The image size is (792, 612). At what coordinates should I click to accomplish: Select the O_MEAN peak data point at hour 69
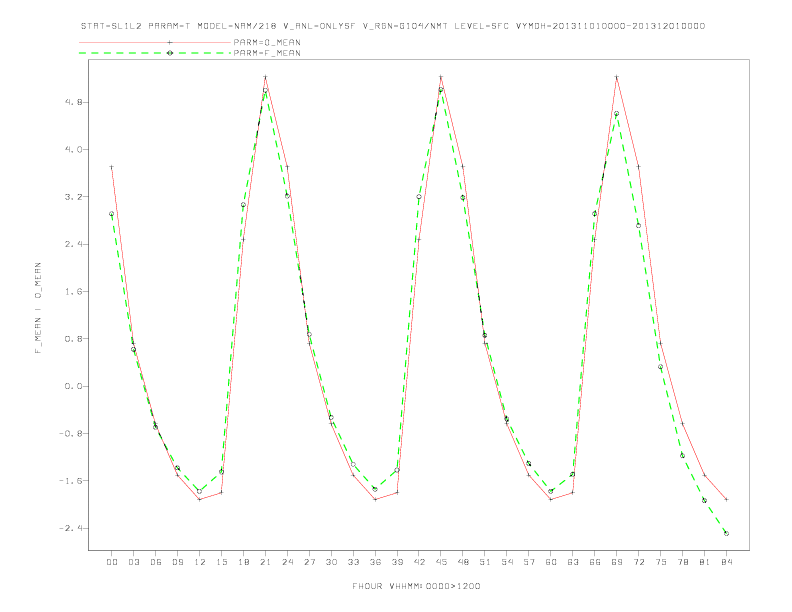point(617,77)
